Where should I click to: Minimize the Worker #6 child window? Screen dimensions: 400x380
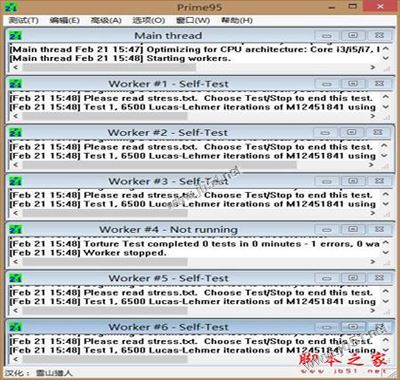[327, 327]
